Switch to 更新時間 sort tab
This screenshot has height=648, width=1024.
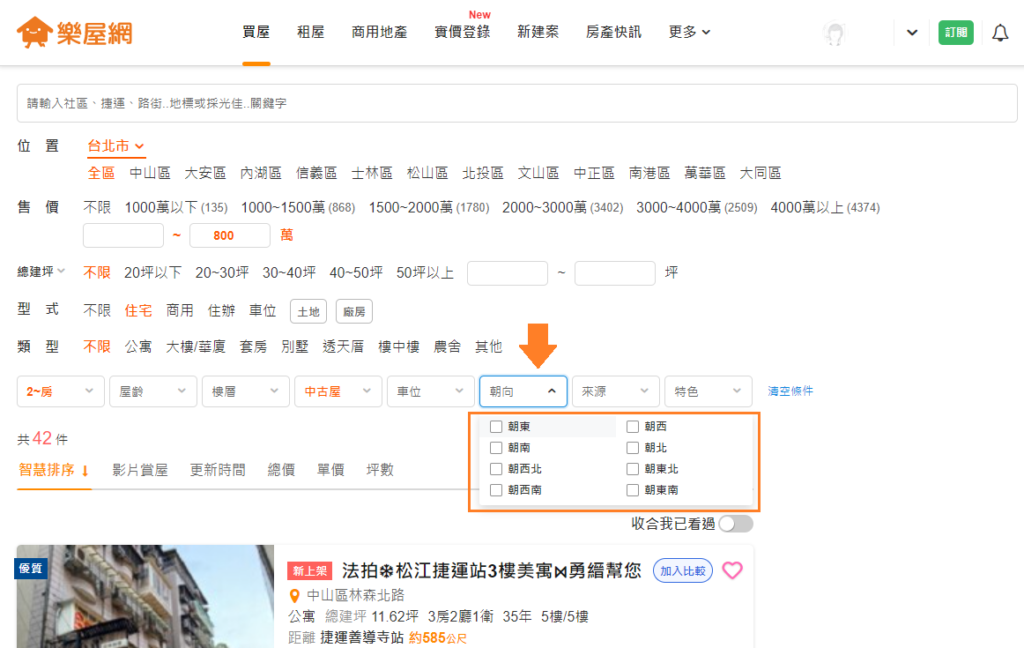pyautogui.click(x=217, y=470)
